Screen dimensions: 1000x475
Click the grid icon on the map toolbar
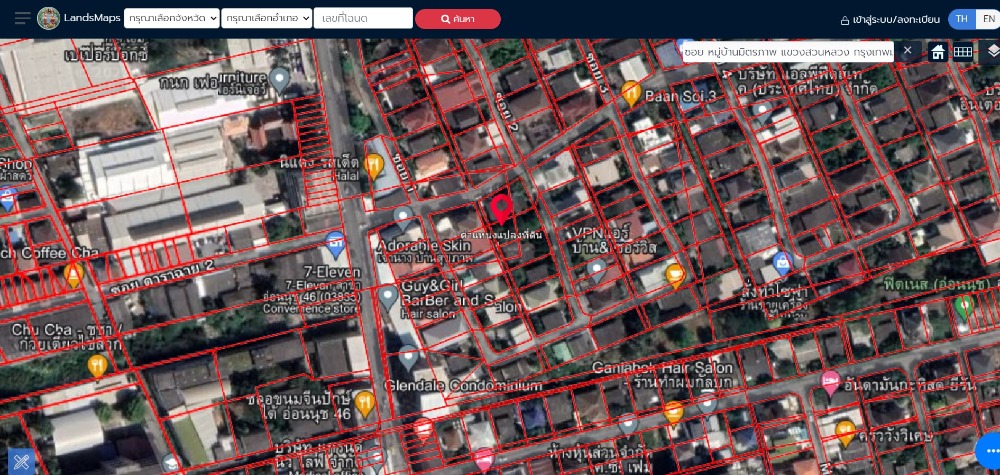tap(963, 52)
